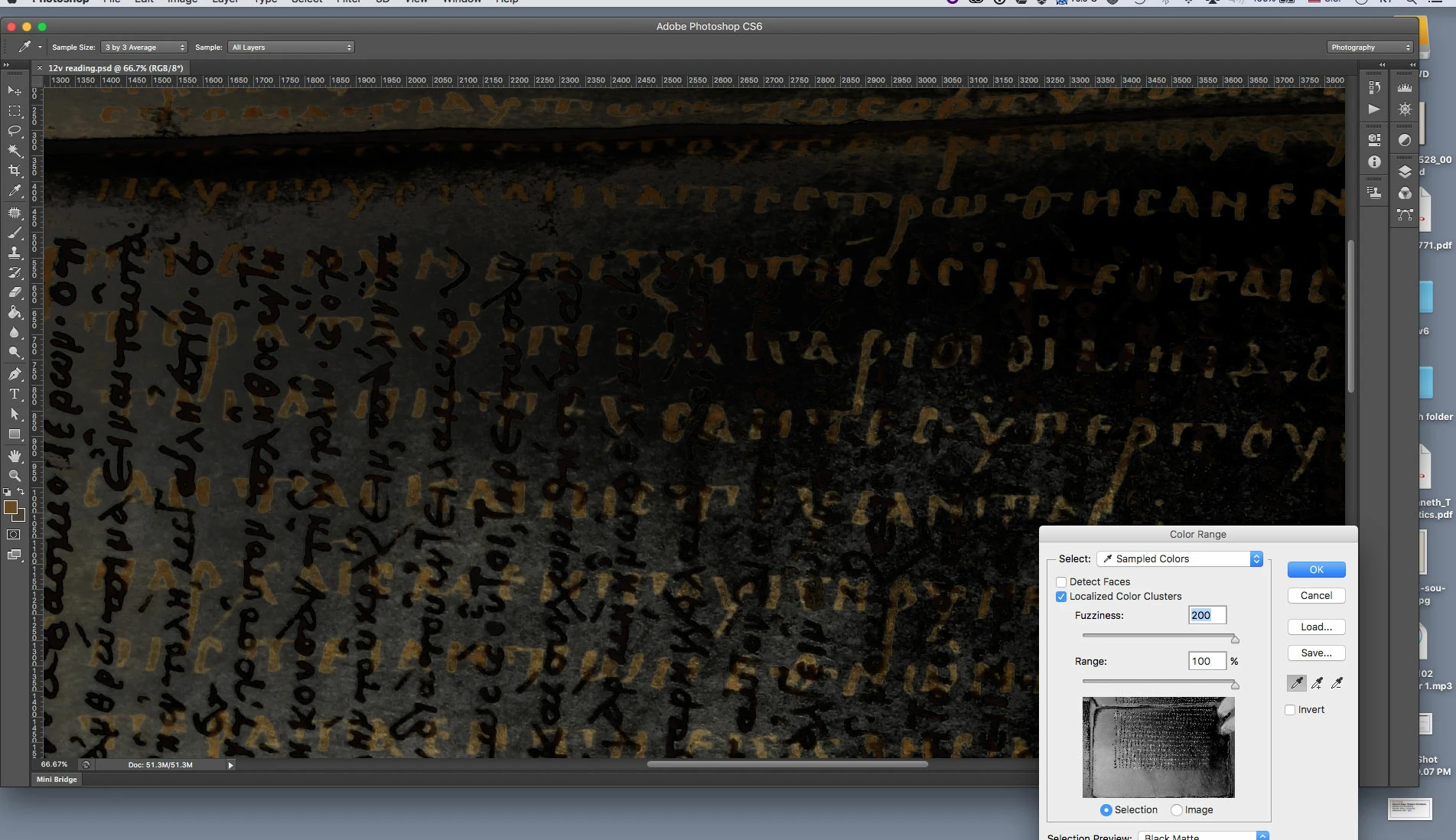Select the Move tool

coord(14,91)
